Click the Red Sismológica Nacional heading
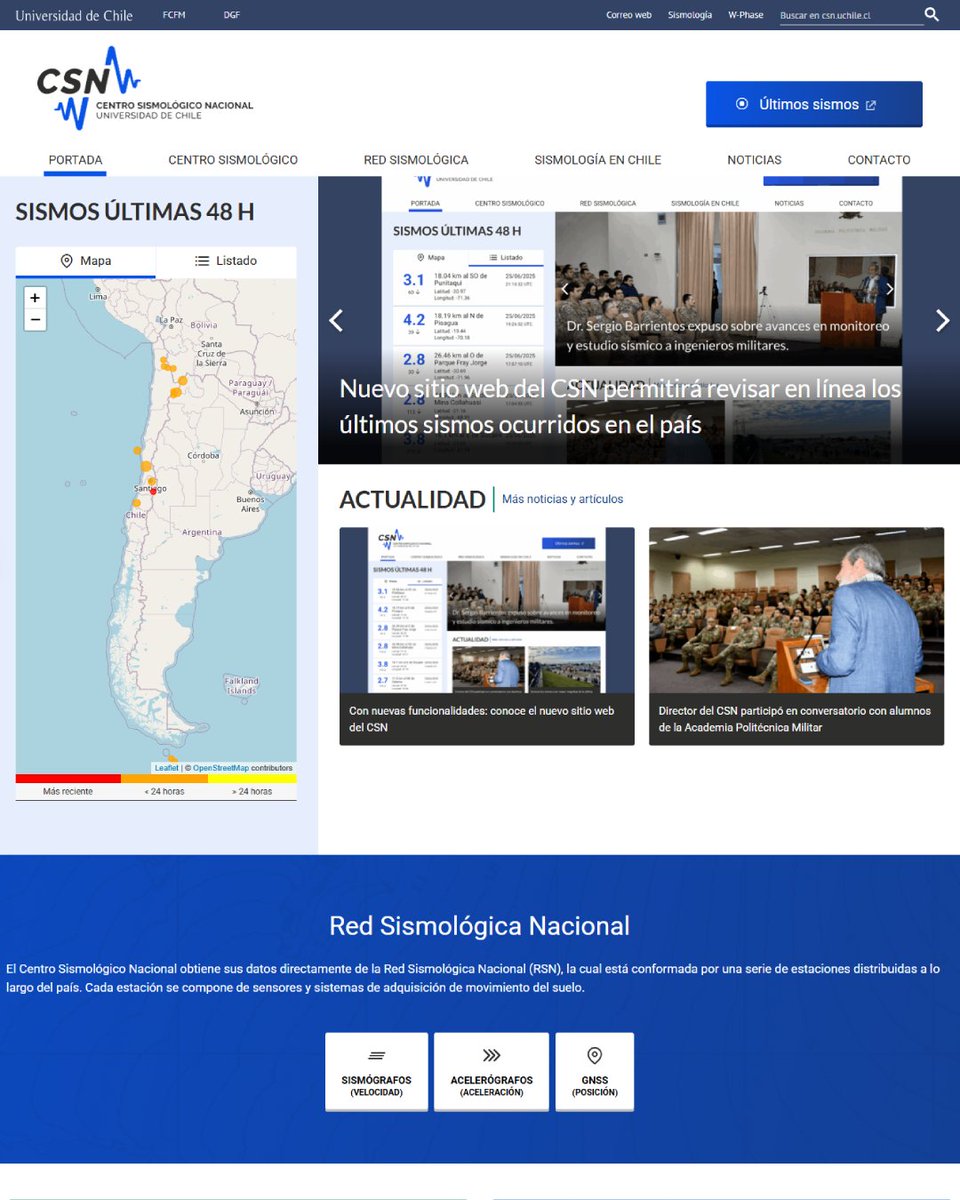The image size is (960, 1200). point(480,926)
